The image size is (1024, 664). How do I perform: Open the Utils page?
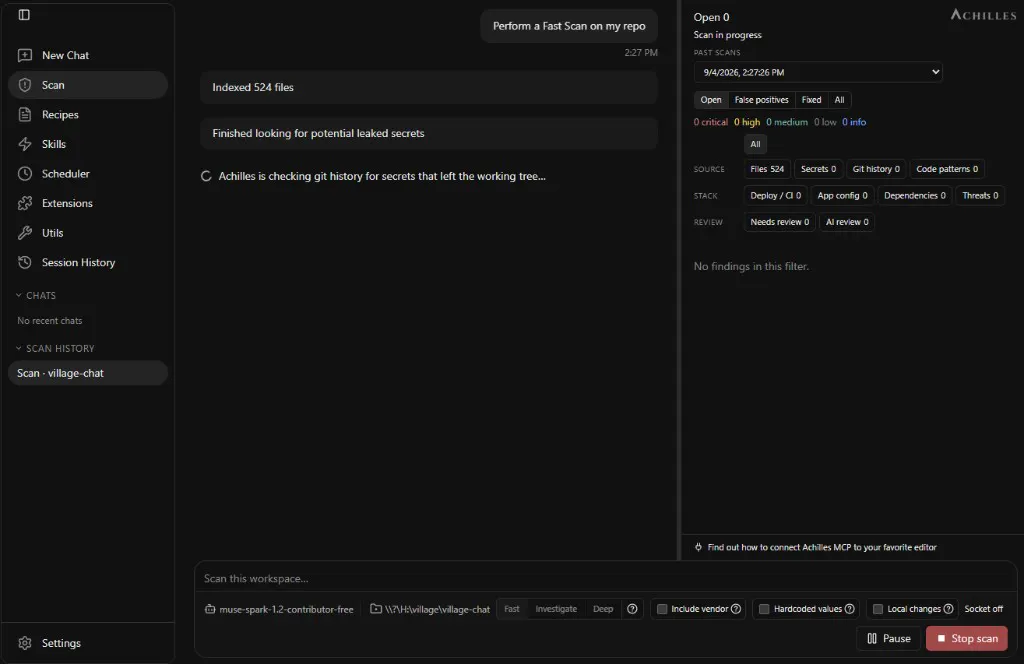(88, 232)
